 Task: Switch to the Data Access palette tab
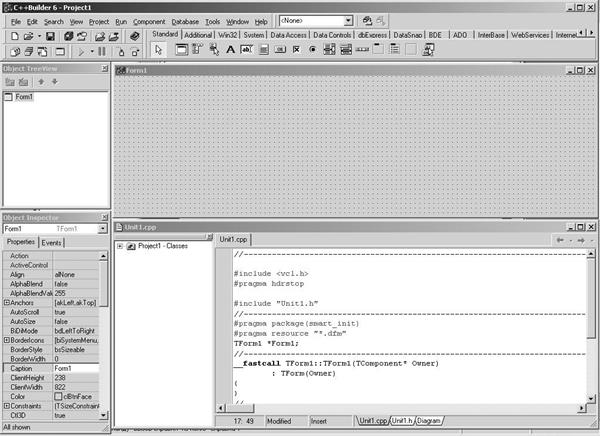click(289, 34)
